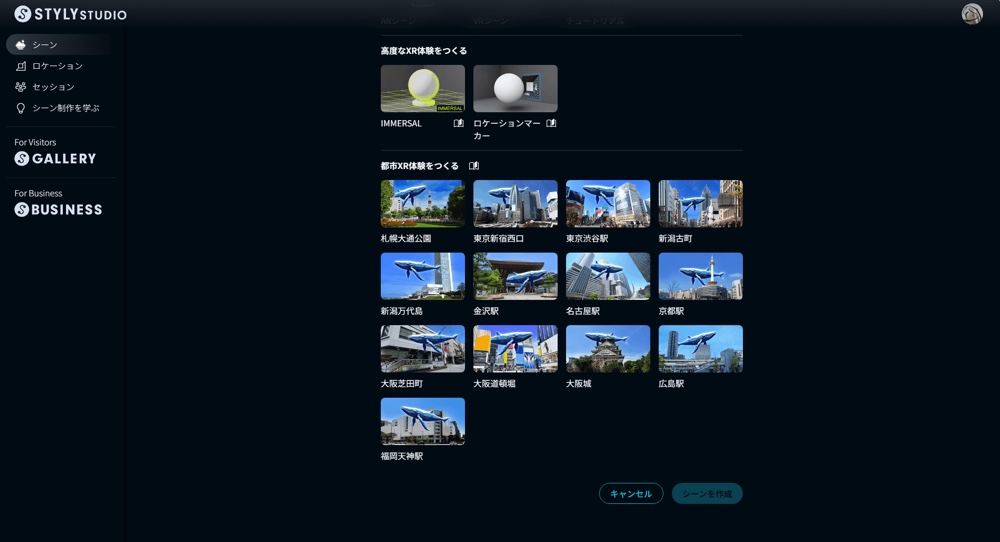This screenshot has height=542, width=1000.
Task: Select the 福岡天神駅 location thumbnail
Action: [x=422, y=421]
